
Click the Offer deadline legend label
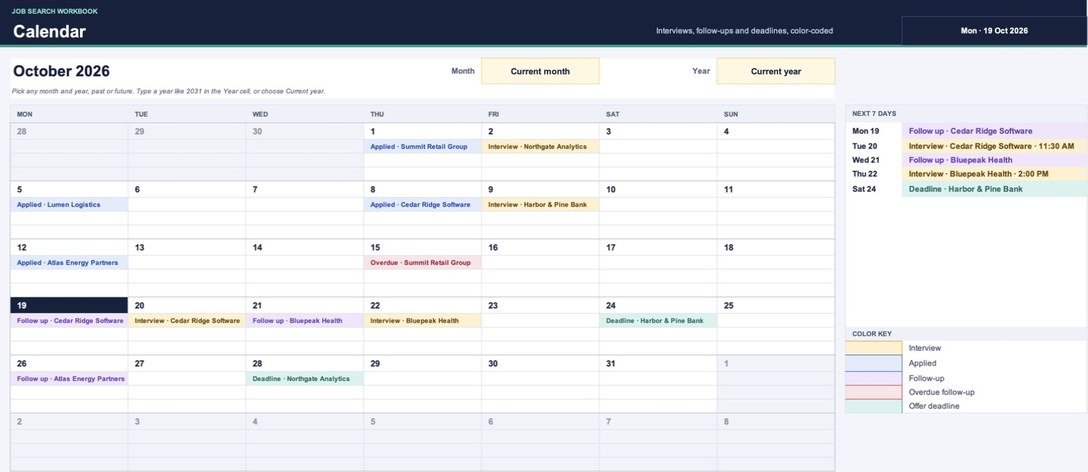tap(934, 406)
